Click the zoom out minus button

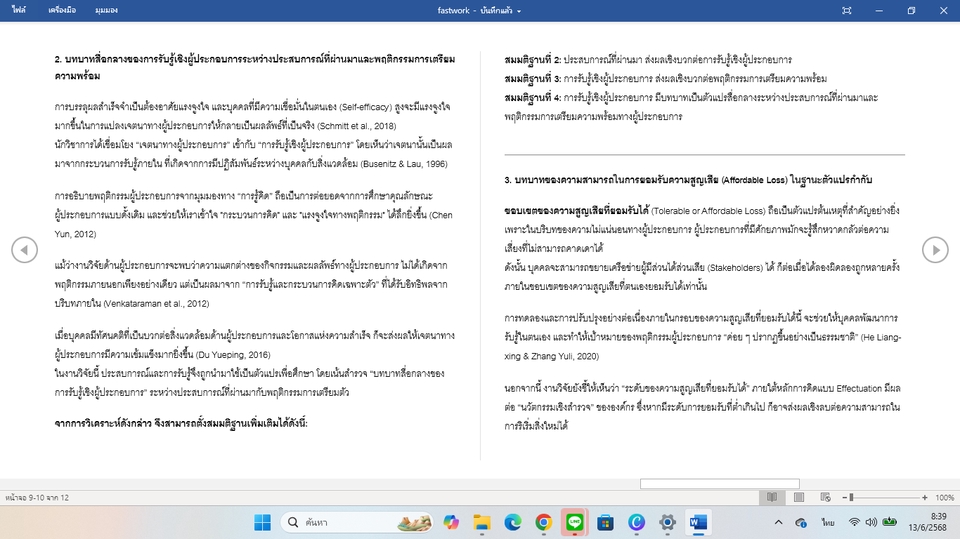(x=845, y=497)
